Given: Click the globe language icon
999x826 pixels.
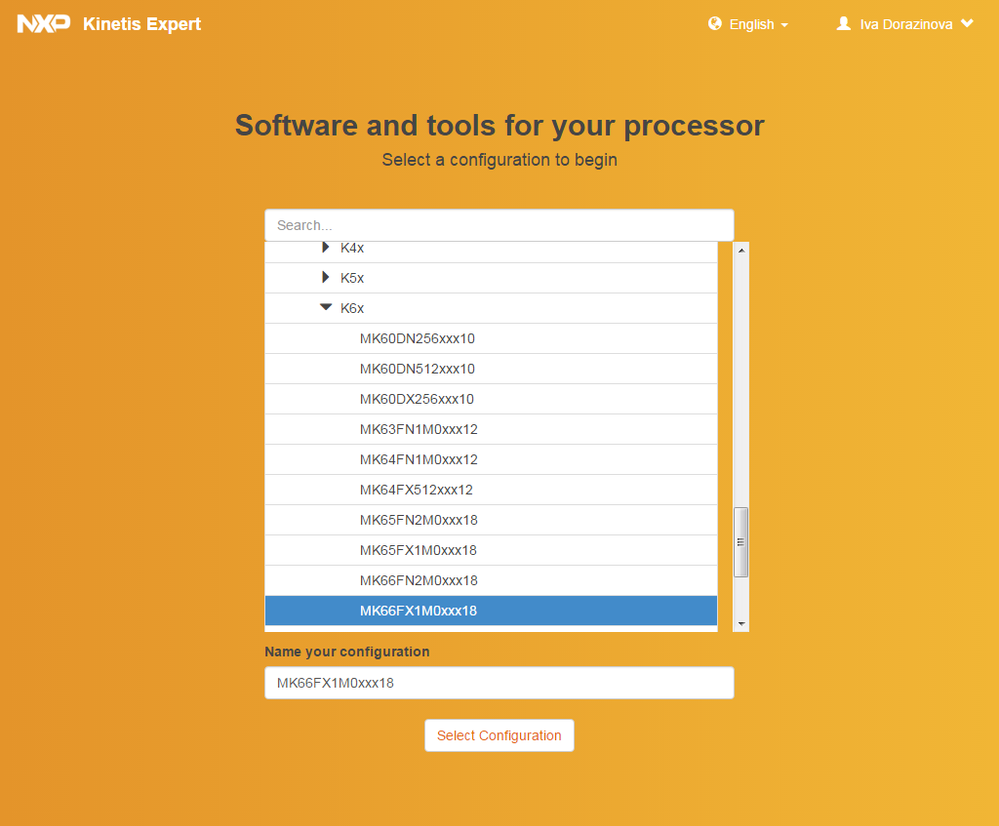Looking at the screenshot, I should tap(715, 24).
